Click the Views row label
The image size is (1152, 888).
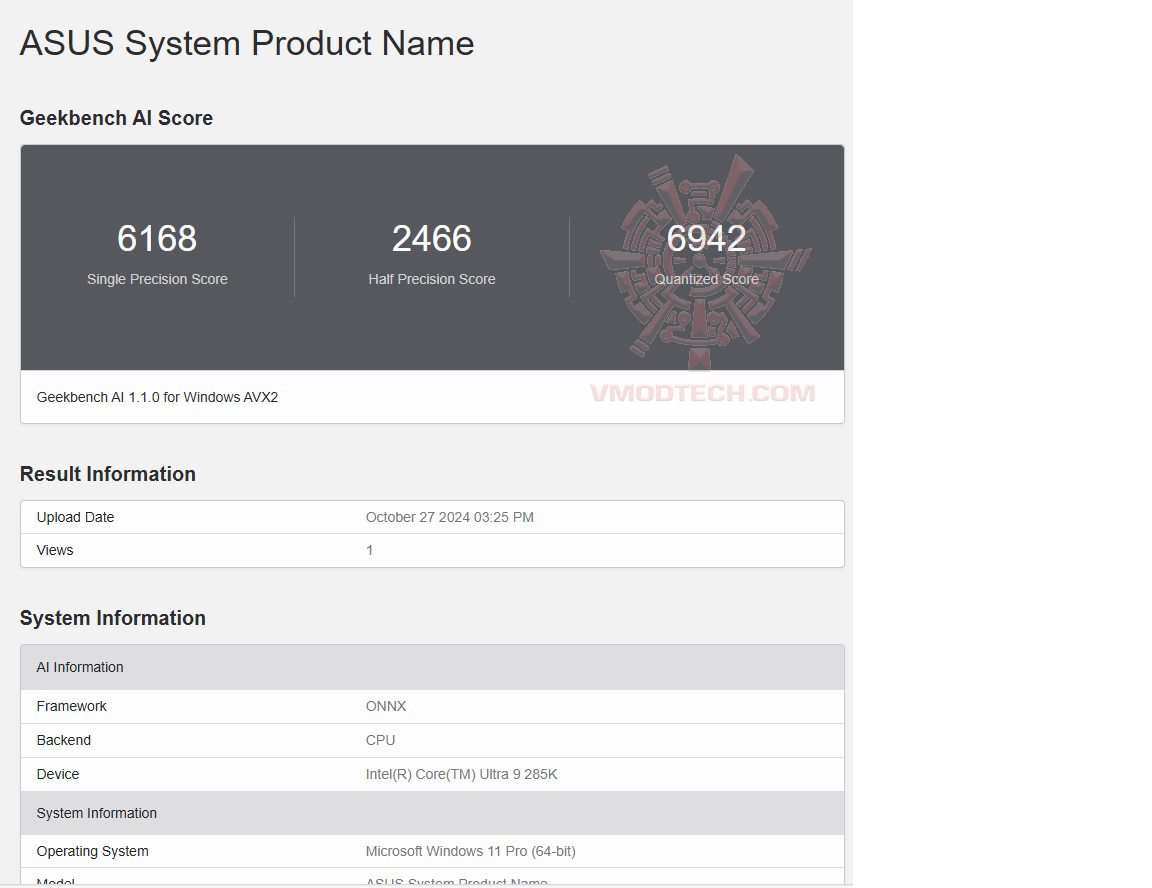pyautogui.click(x=55, y=550)
